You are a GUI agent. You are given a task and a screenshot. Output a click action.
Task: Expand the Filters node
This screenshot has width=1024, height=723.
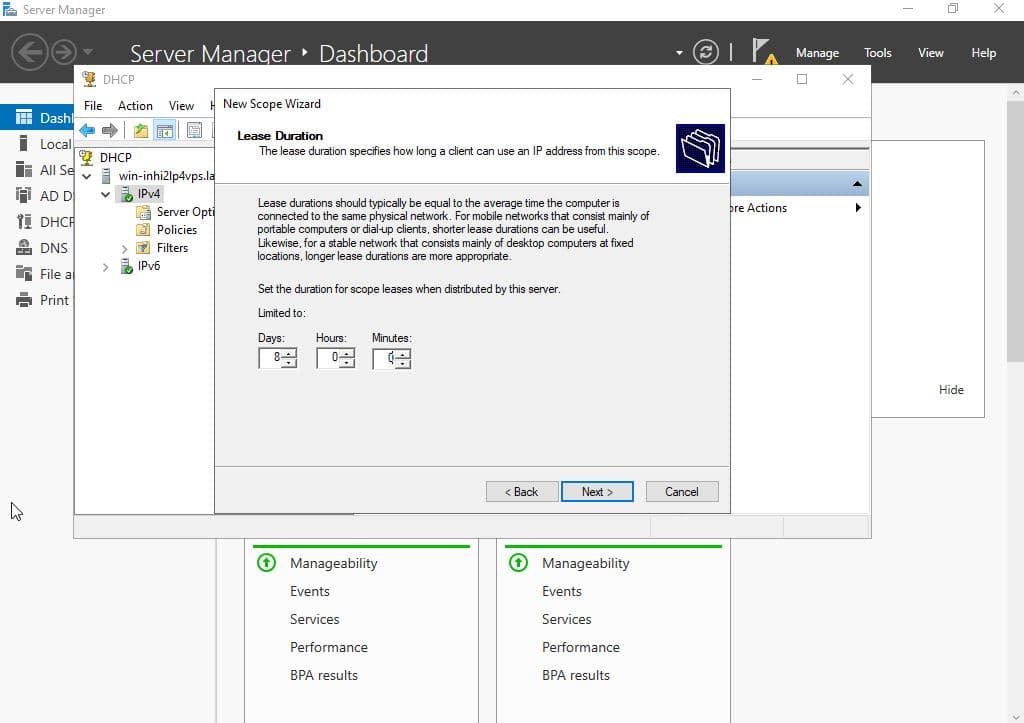[x=124, y=248]
